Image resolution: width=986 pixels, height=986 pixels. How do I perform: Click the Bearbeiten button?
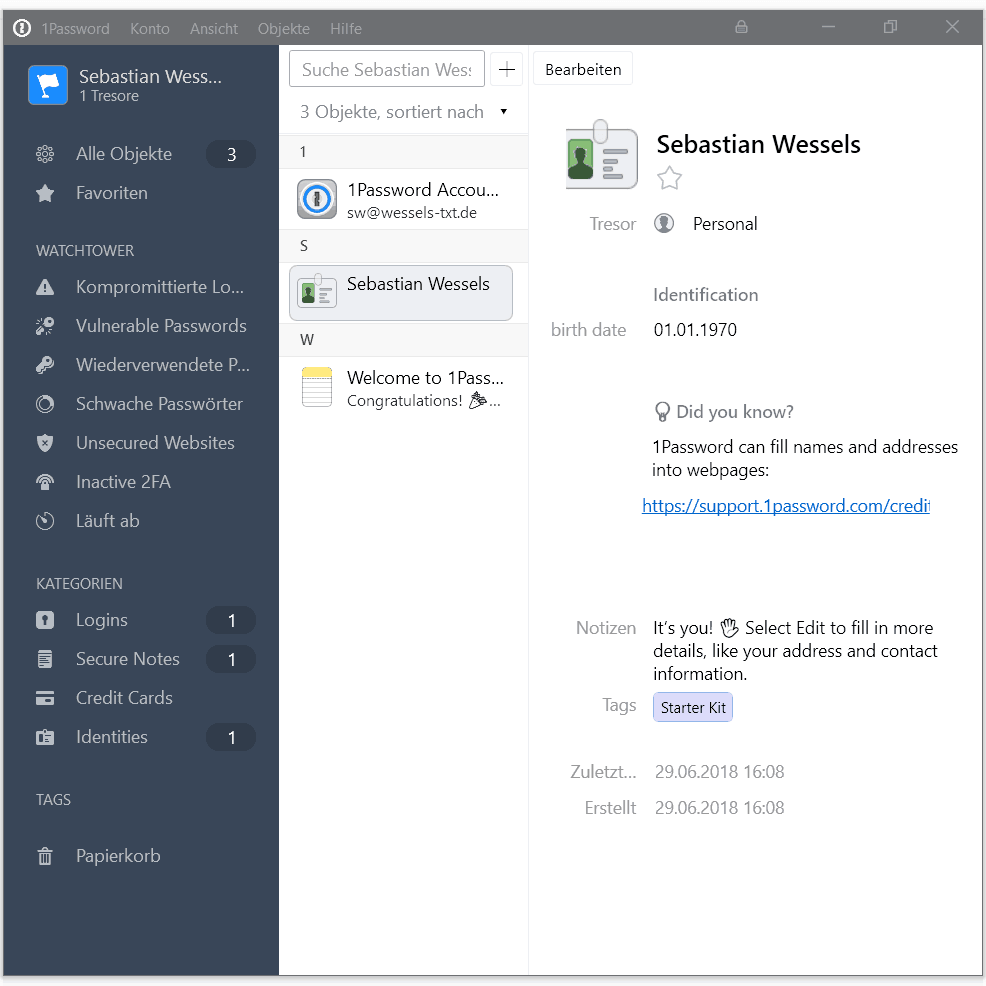point(583,69)
